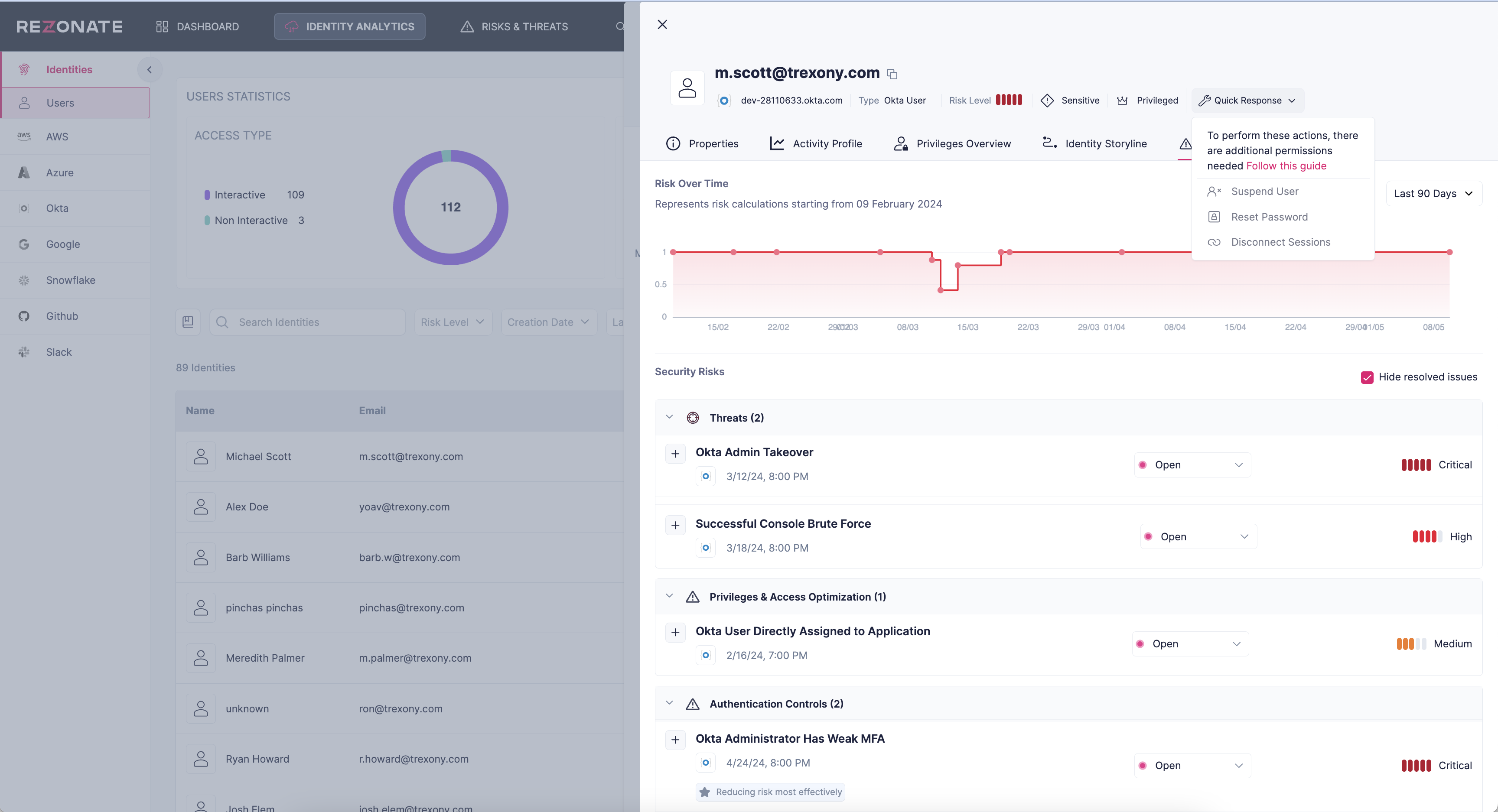The height and width of the screenshot is (812, 1498).
Task: Open the Risk Level filter dropdown
Action: 453,322
